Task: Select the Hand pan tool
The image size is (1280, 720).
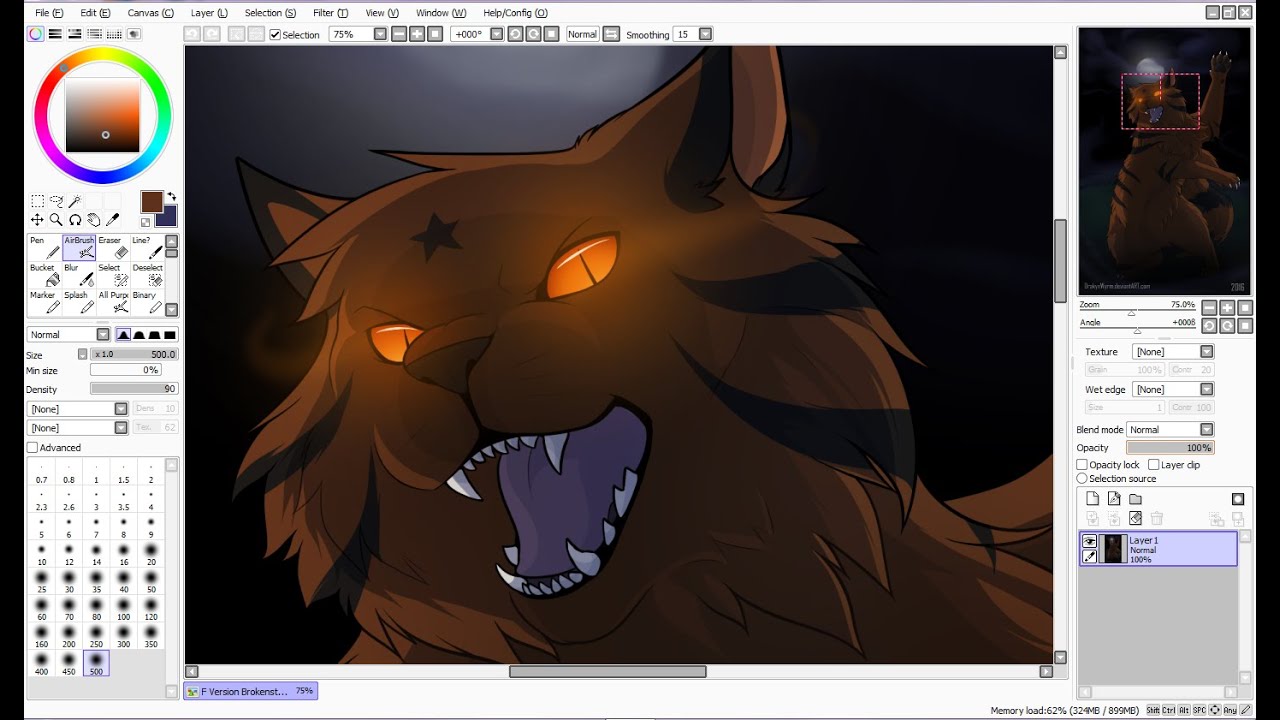Action: click(x=94, y=220)
